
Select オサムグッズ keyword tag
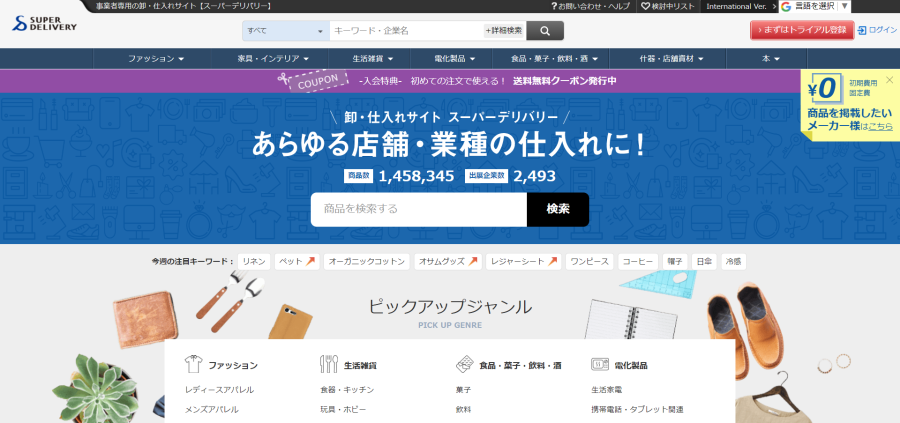[448, 262]
